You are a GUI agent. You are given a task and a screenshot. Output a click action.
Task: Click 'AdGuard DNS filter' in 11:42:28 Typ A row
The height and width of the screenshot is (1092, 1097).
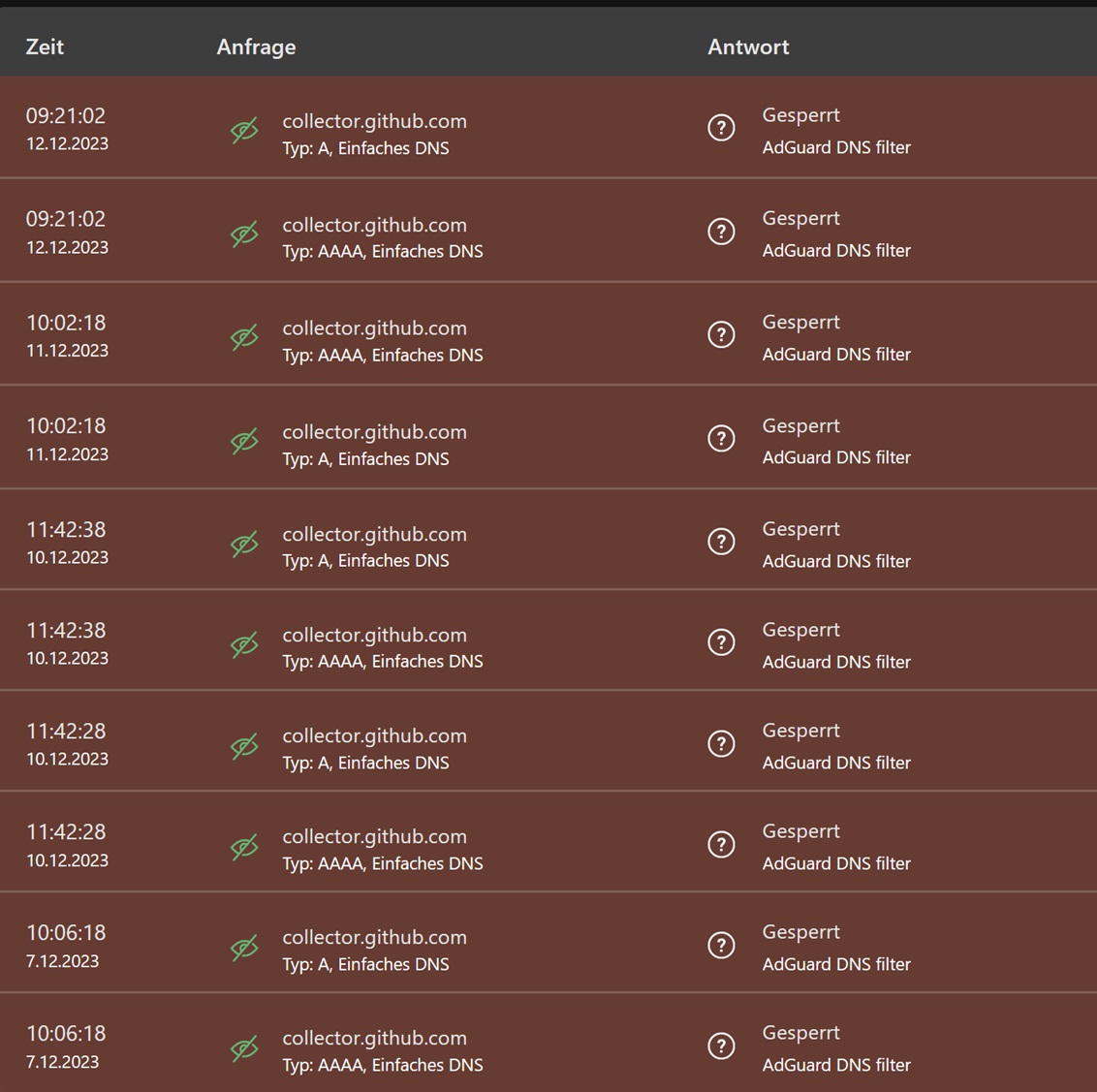click(836, 763)
